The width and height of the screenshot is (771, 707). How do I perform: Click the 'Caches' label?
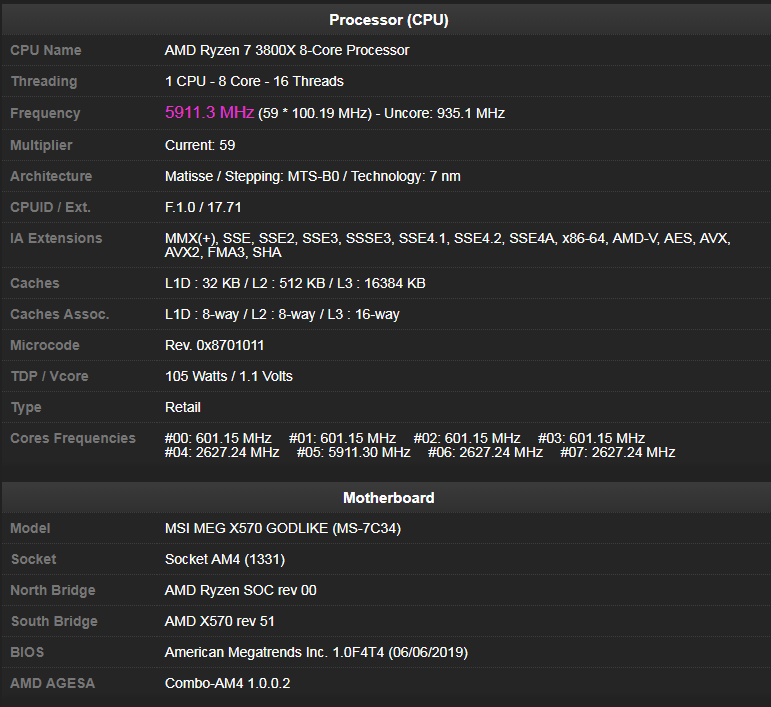pos(35,283)
